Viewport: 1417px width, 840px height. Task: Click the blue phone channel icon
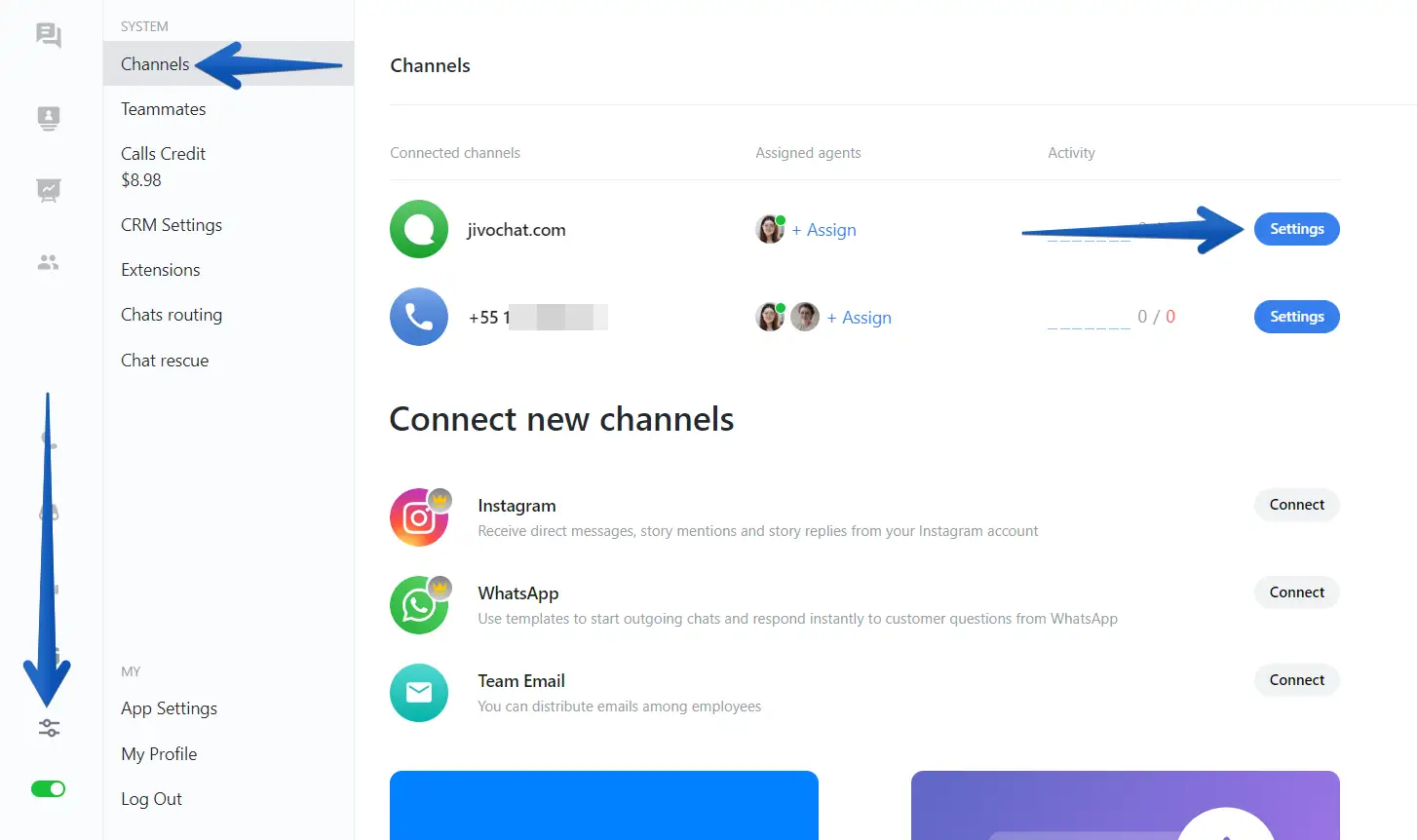419,317
